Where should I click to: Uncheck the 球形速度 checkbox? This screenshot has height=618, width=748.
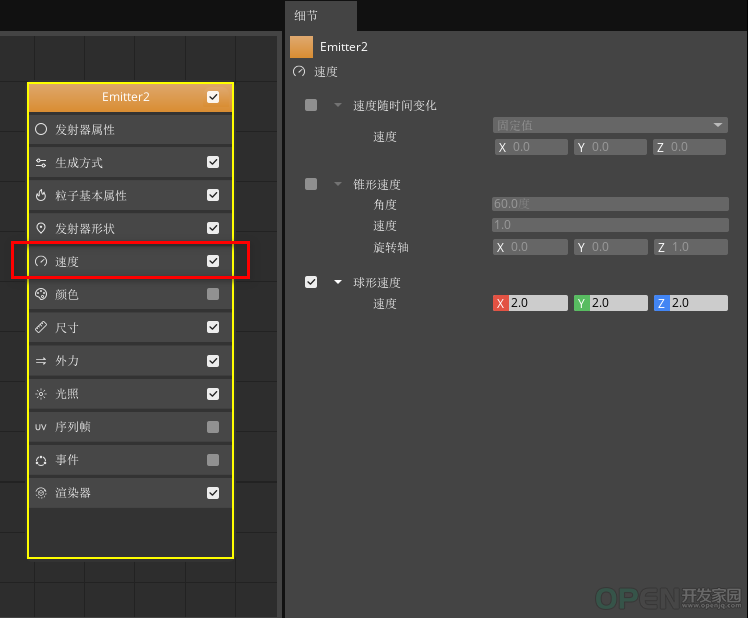pos(311,283)
